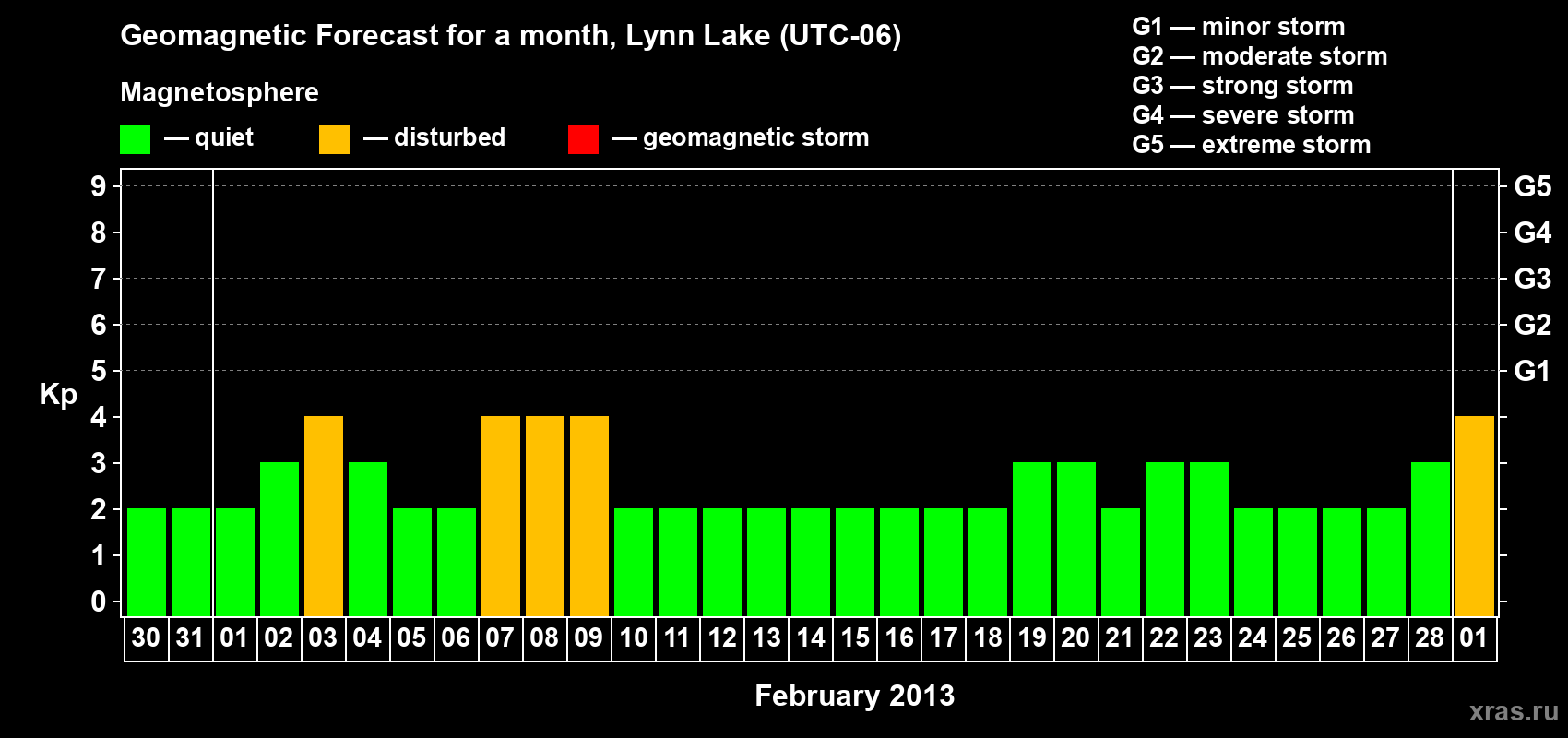Click date label 10 on the axis
The image size is (1568, 738).
633,638
